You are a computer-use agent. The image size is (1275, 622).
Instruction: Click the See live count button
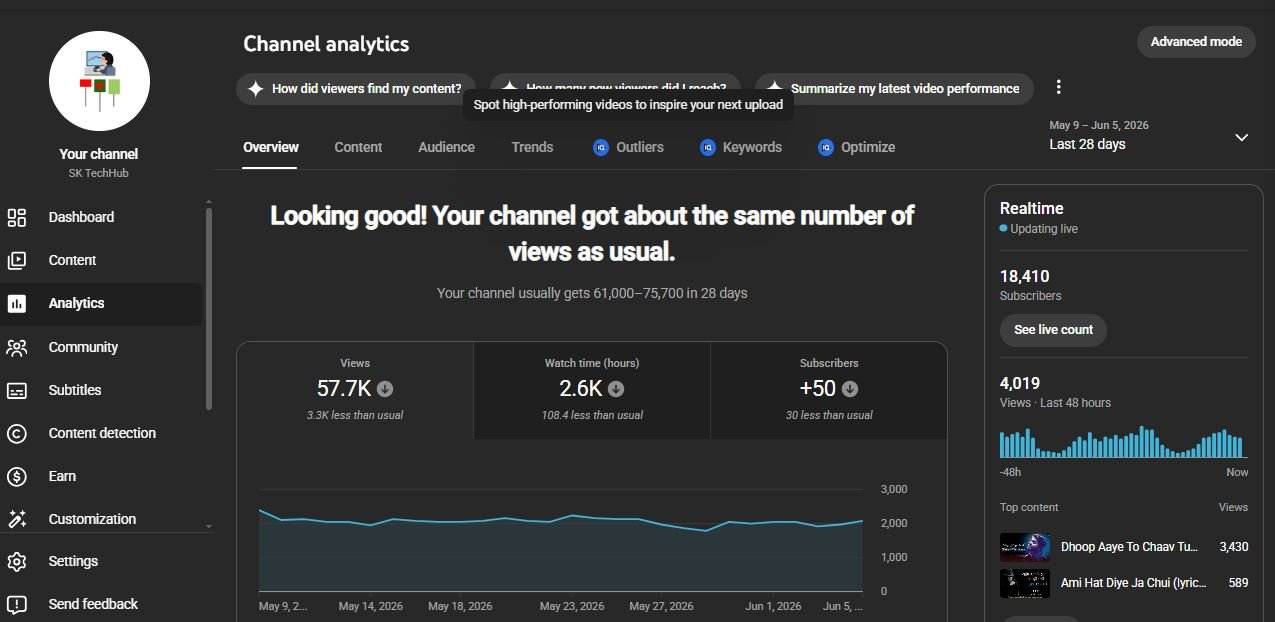[1053, 330]
